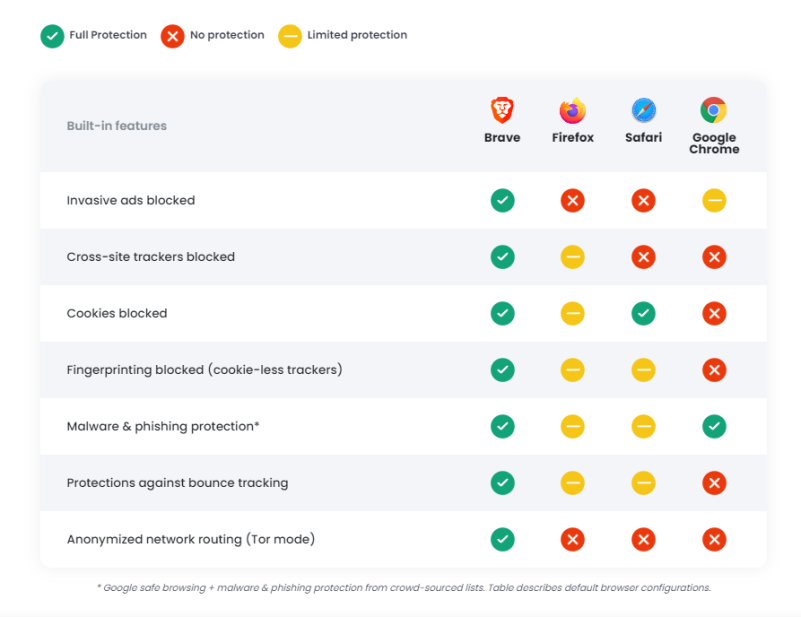
Task: Click the 'Firefox' column label
Action: (573, 137)
